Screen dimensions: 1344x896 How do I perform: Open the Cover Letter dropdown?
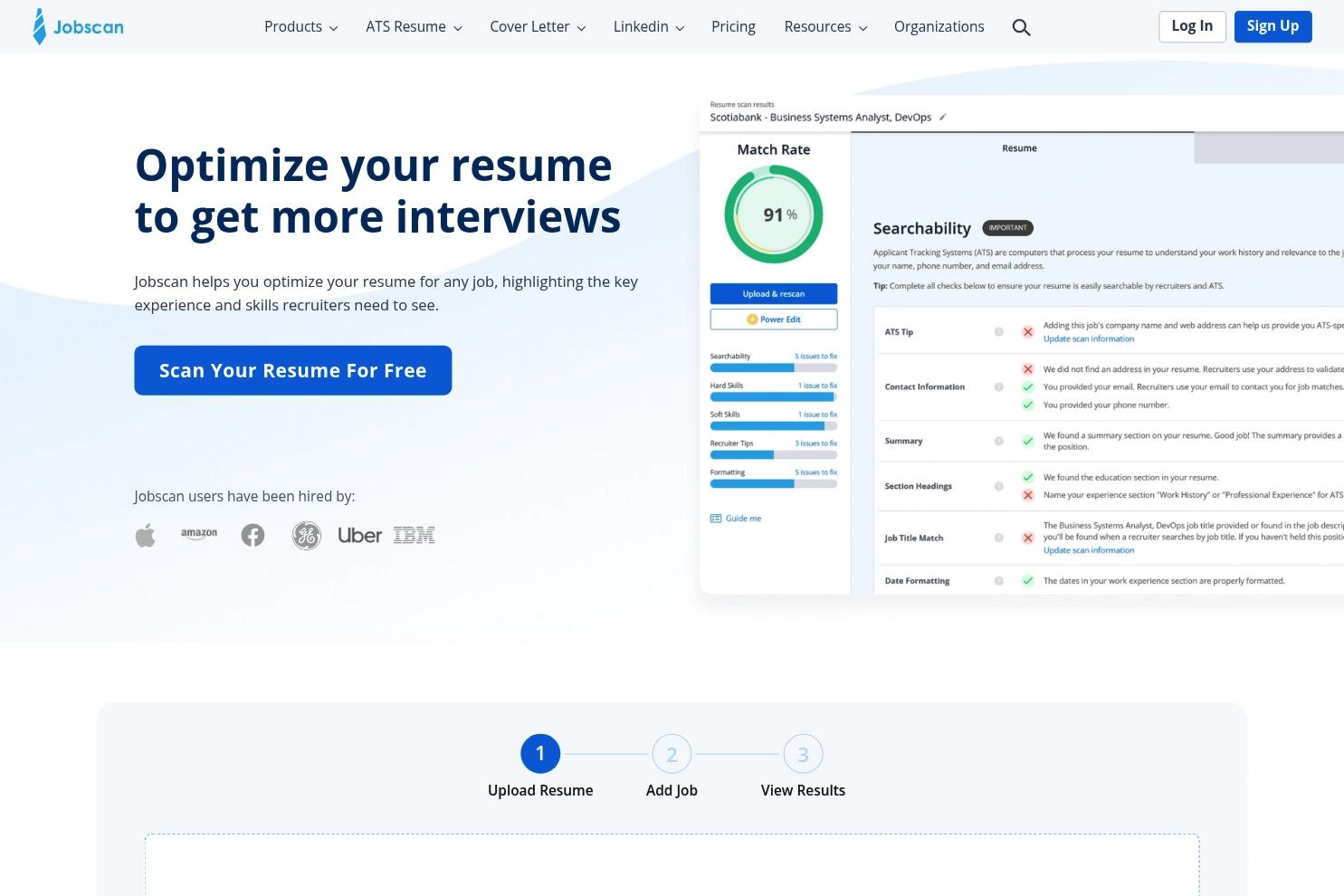(538, 27)
